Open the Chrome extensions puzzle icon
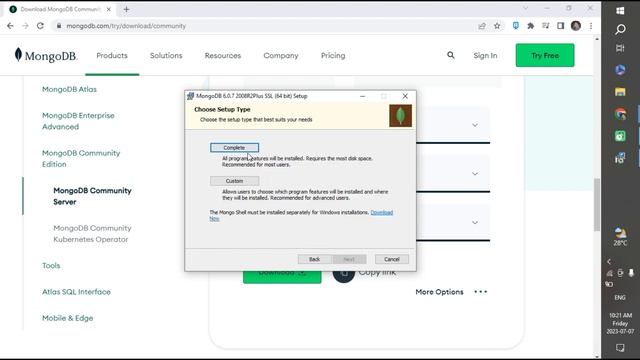Image resolution: width=640 pixels, height=360 pixels. [x=531, y=26]
